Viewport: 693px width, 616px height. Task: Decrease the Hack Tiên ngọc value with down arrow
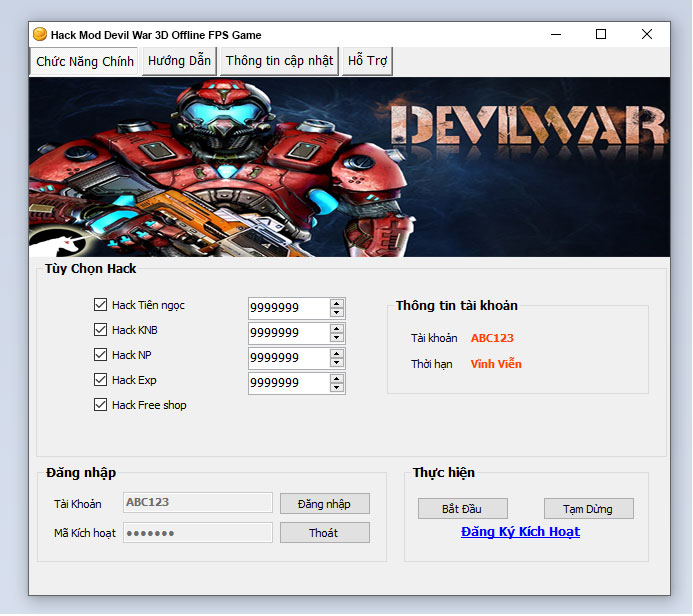coord(337,312)
